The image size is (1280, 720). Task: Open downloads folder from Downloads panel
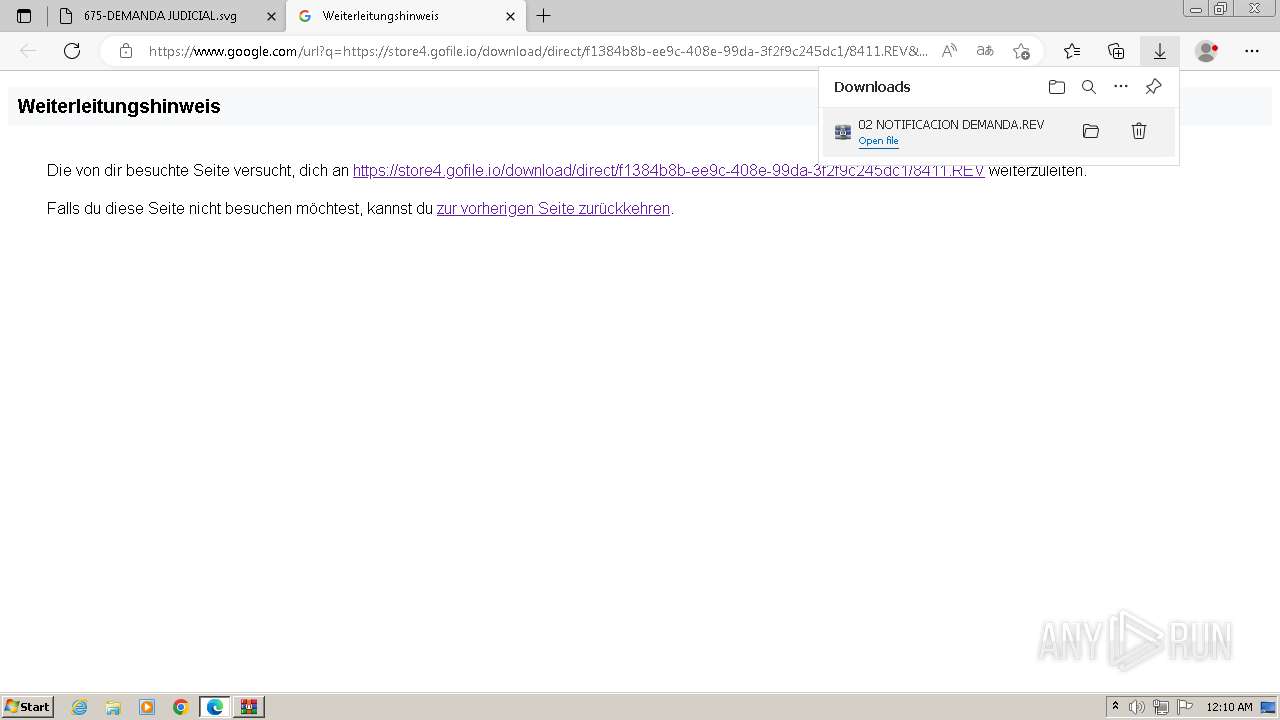coord(1057,87)
